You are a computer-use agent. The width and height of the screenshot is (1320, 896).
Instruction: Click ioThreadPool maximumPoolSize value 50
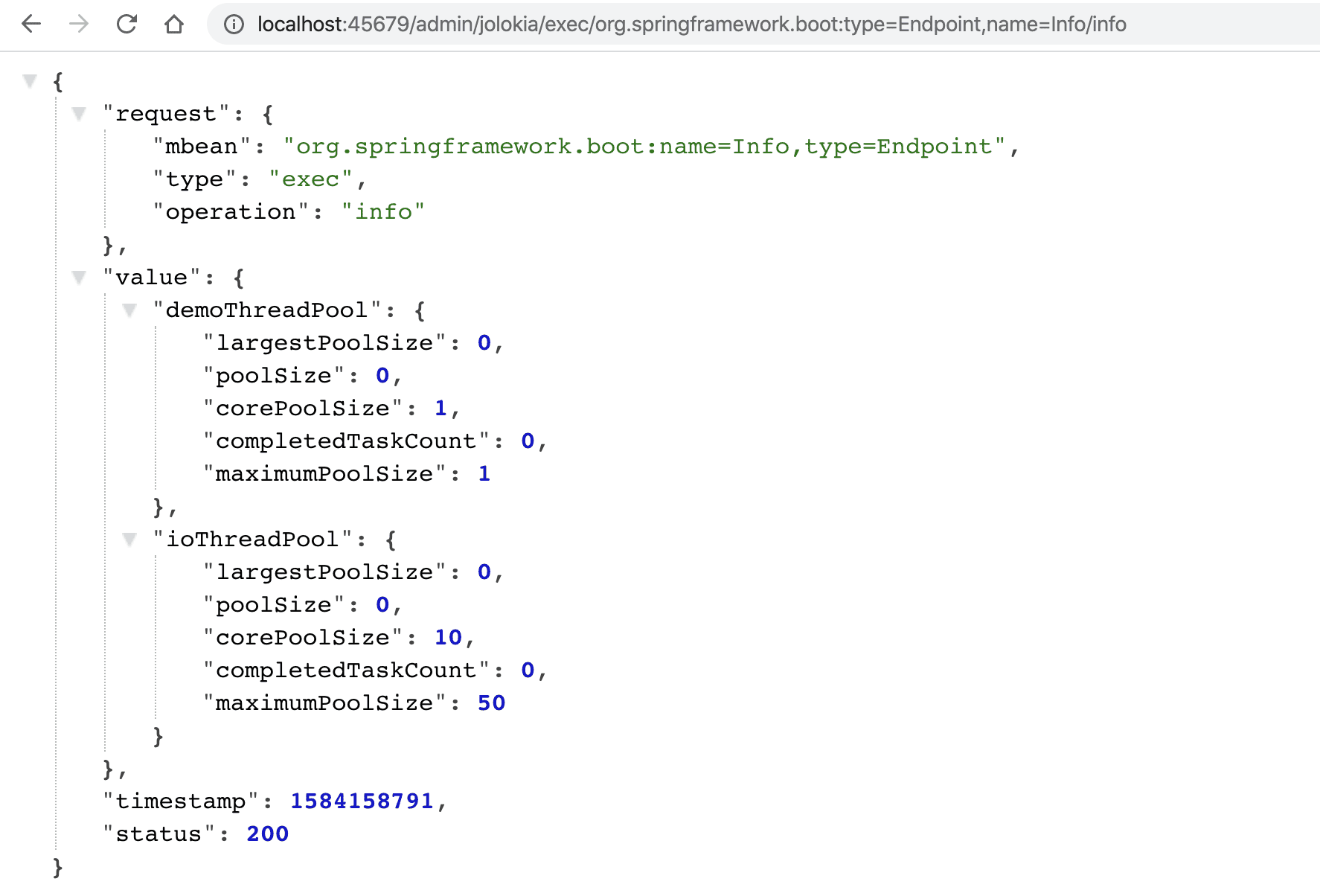click(491, 703)
